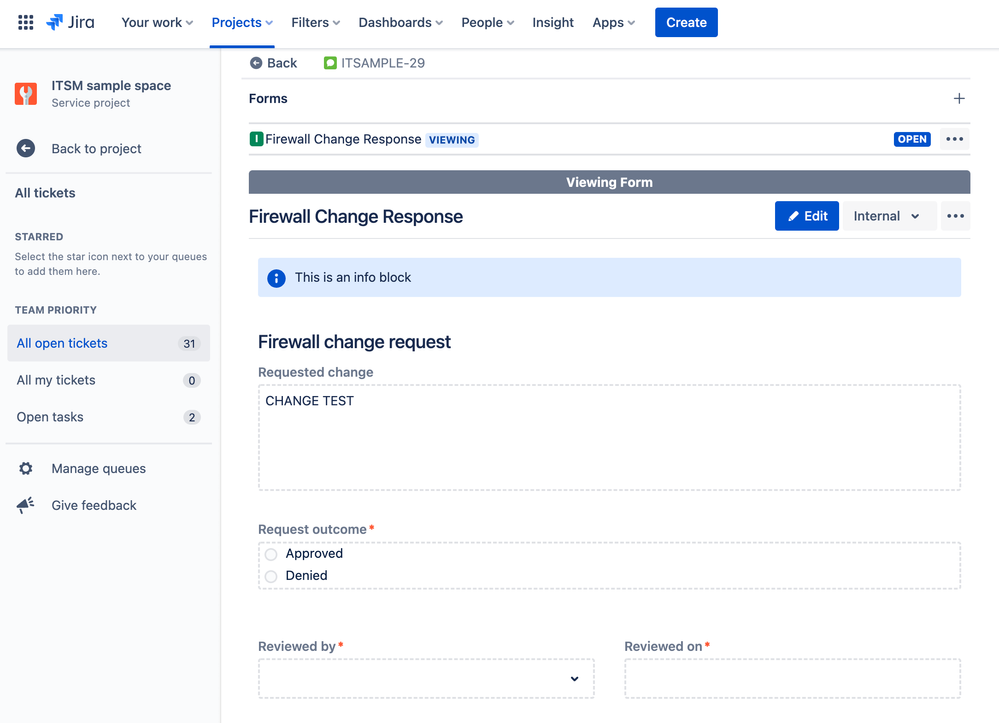
Task: Click the green form icon beside Firewall Change Response
Action: (x=256, y=139)
